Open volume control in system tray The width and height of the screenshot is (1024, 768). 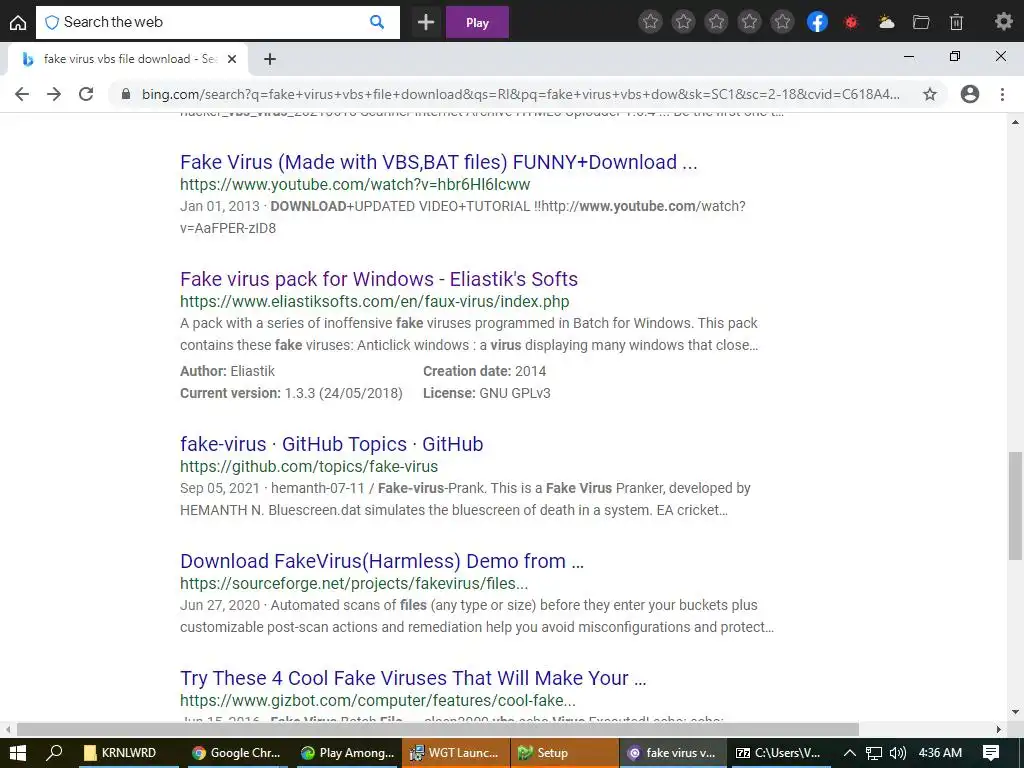coord(898,752)
